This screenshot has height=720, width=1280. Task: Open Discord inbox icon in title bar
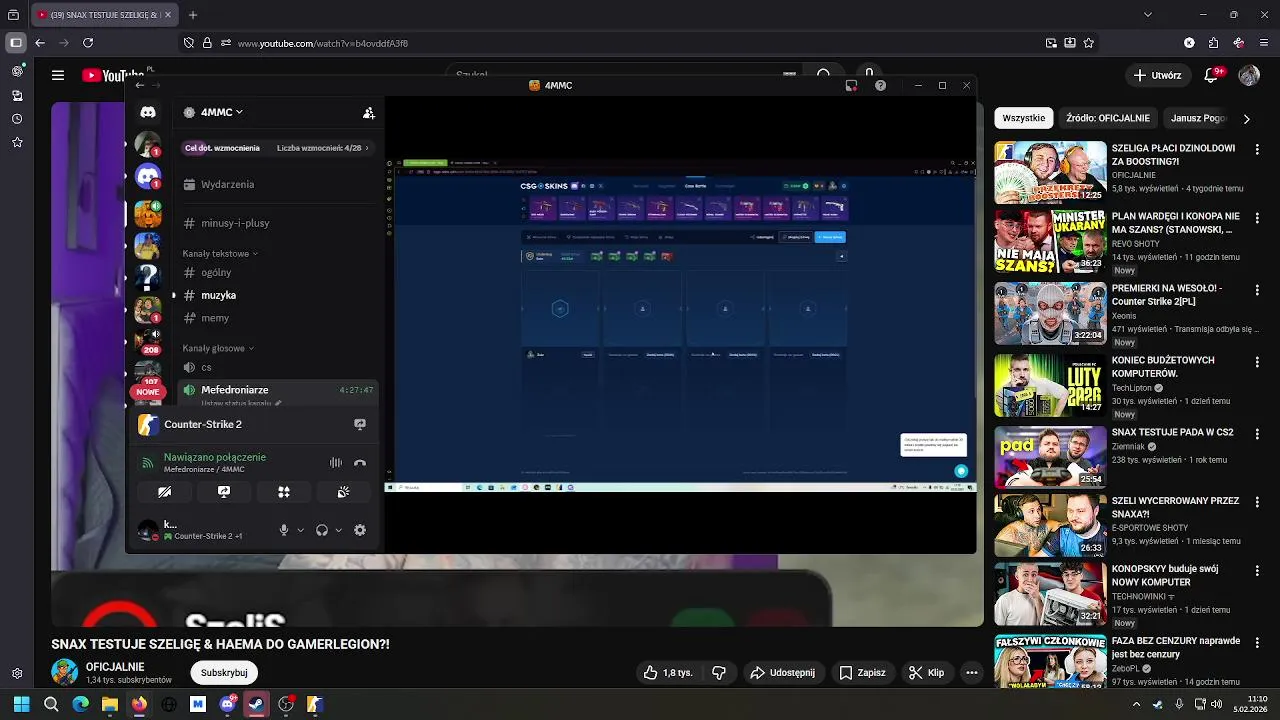point(851,86)
